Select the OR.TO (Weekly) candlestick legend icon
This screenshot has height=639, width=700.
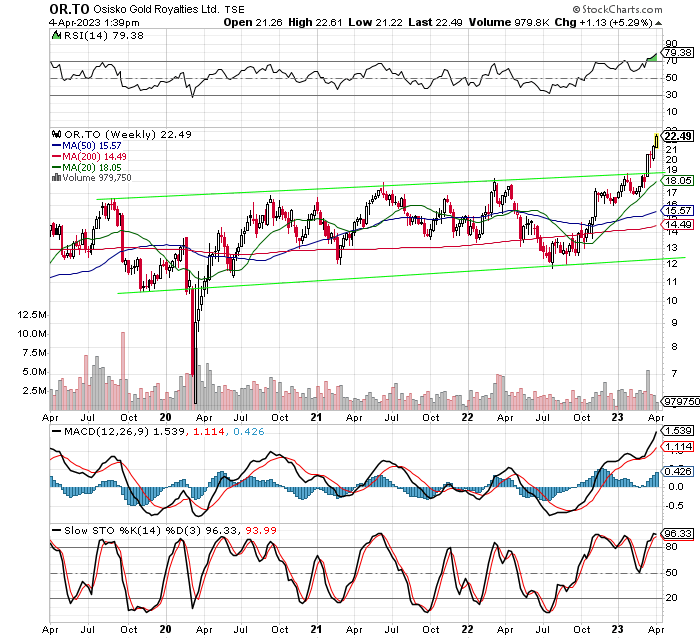[x=57, y=134]
